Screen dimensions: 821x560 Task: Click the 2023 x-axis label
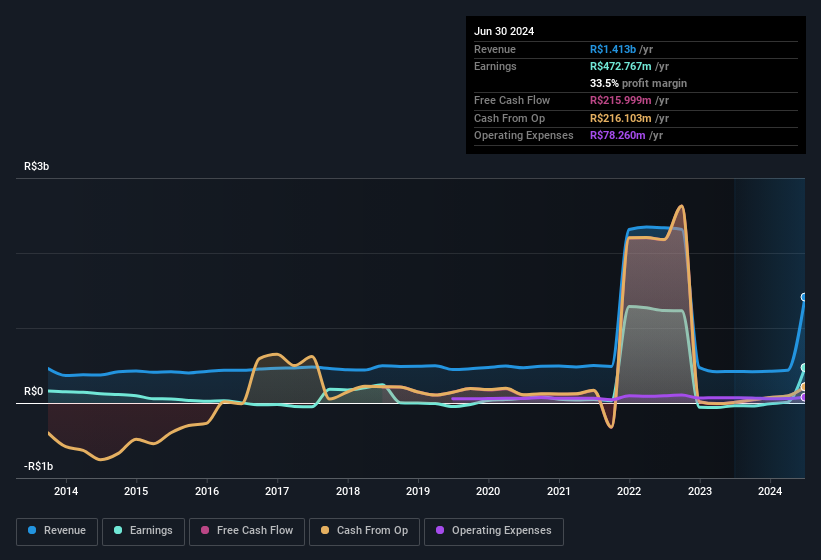(x=700, y=491)
